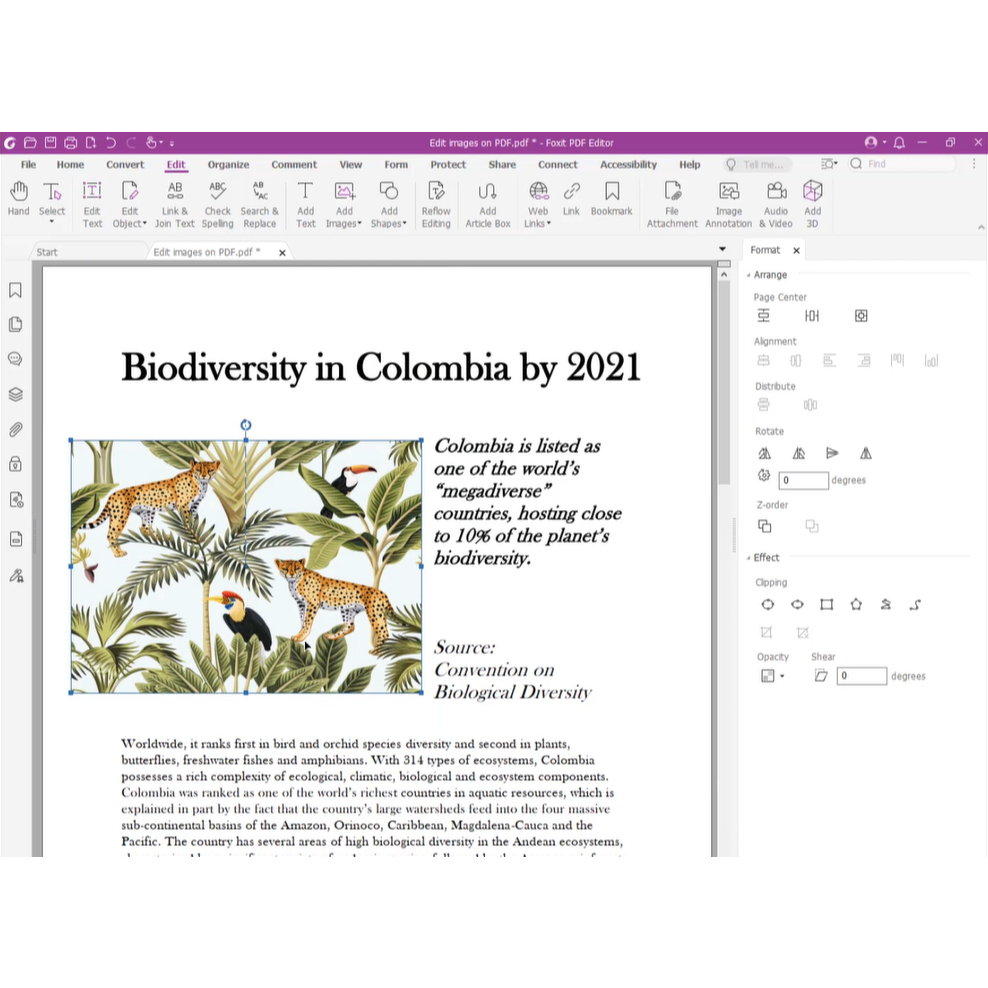Select the jungle leopard image
The height and width of the screenshot is (988, 988).
pyautogui.click(x=246, y=566)
